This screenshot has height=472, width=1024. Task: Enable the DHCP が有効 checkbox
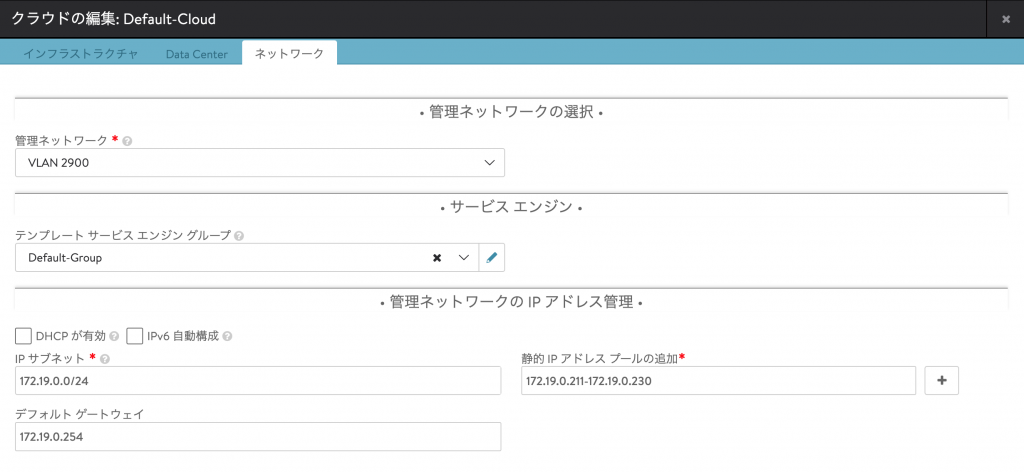coord(24,336)
